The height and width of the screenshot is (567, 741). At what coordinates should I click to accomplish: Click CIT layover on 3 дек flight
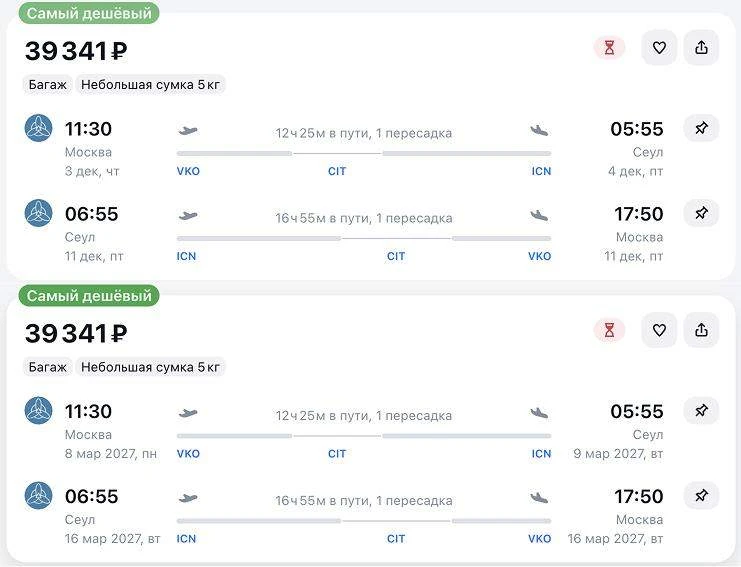pos(337,171)
